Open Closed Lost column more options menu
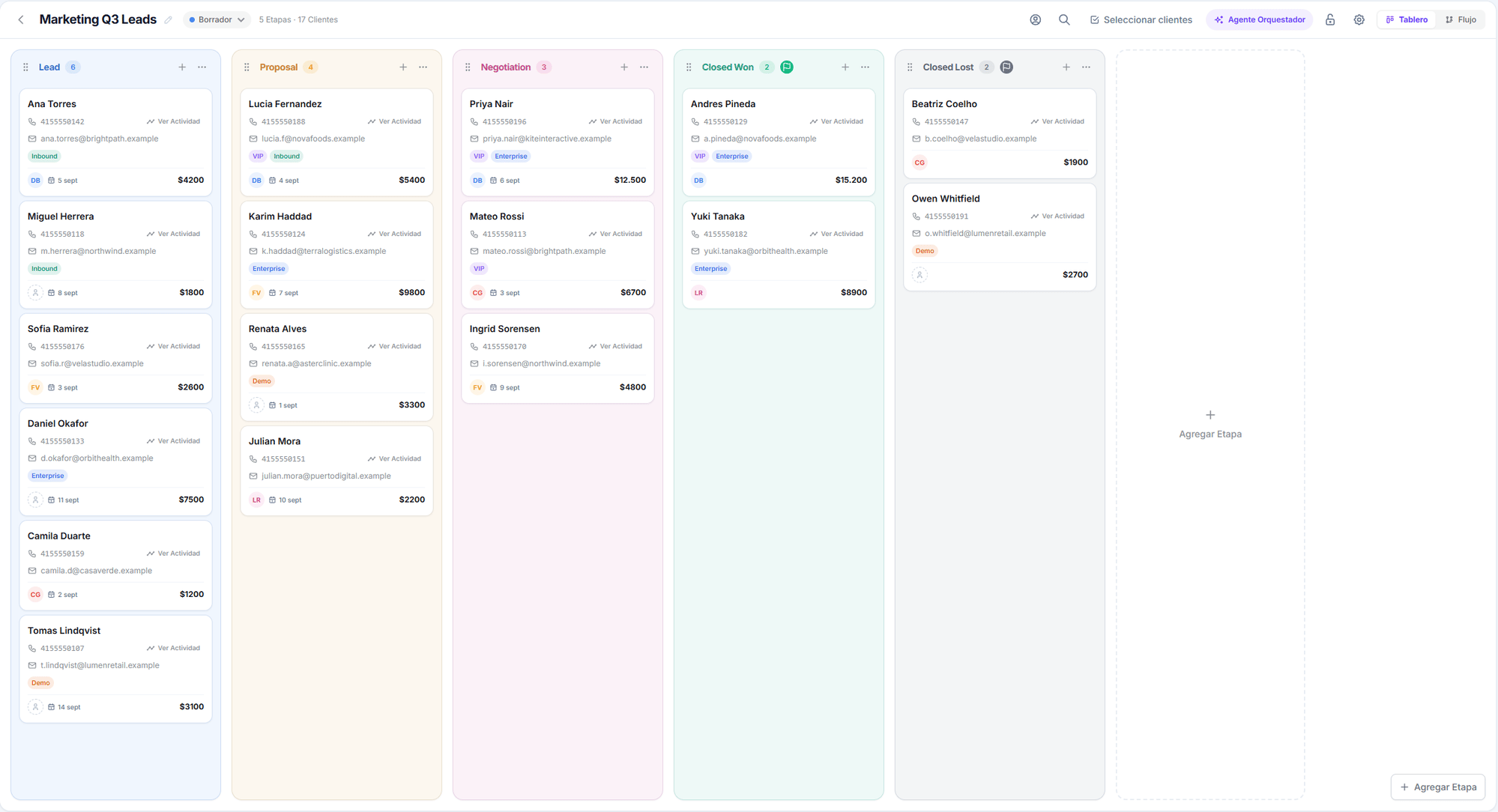Screen dimensions: 1498x812 click(x=1087, y=67)
